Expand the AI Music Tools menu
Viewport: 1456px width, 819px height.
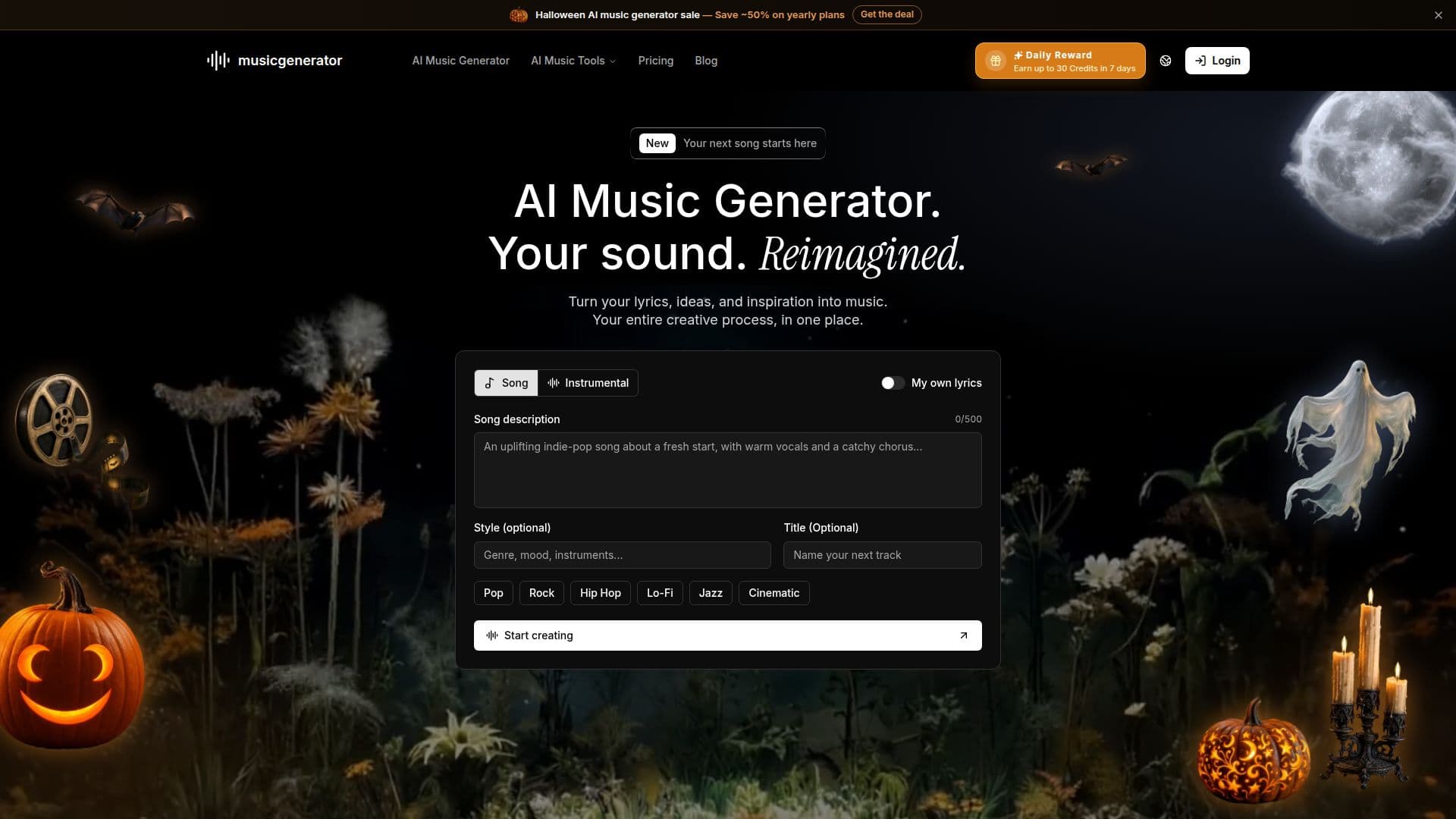click(x=573, y=61)
